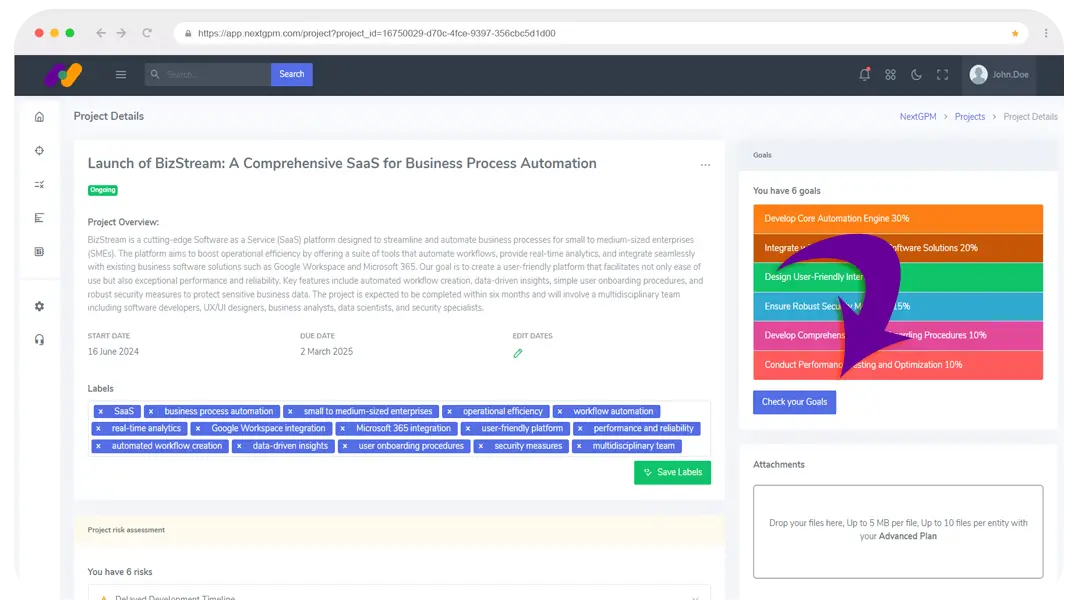Click NextGPM breadcrumb link
Viewport: 1080px width, 614px height.
pos(917,117)
